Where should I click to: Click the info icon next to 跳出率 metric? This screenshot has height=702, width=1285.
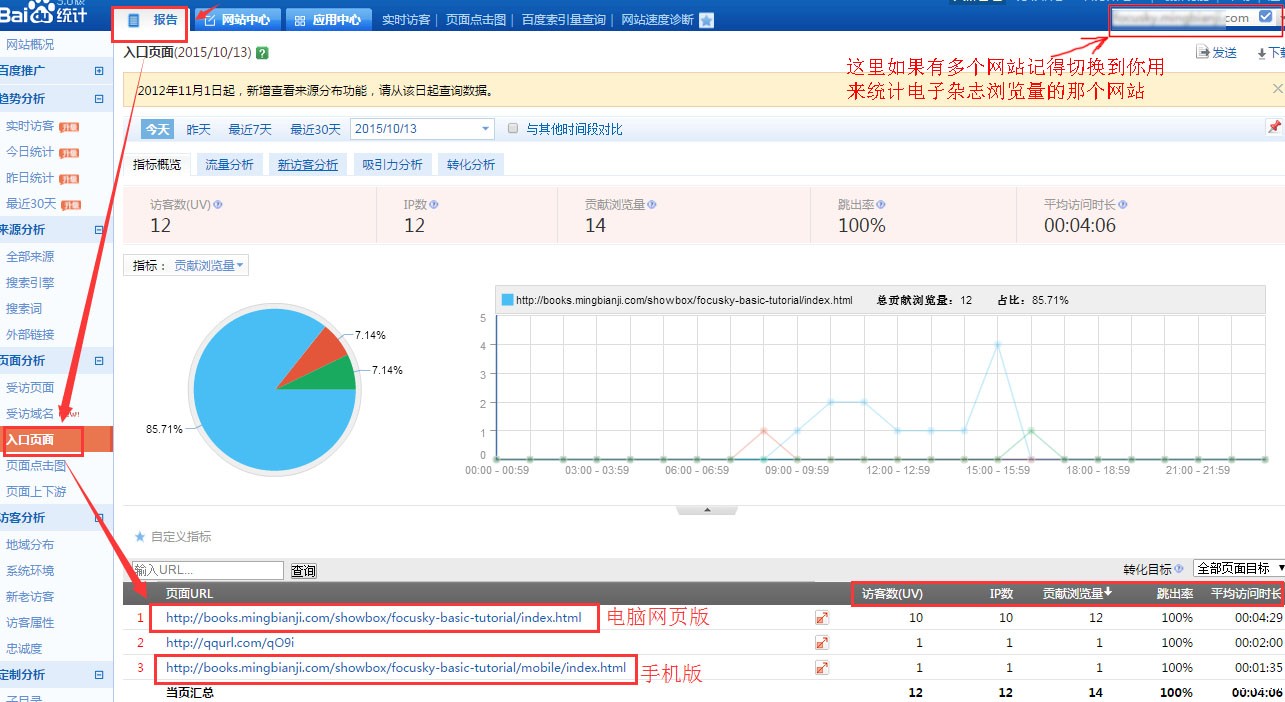[x=880, y=204]
